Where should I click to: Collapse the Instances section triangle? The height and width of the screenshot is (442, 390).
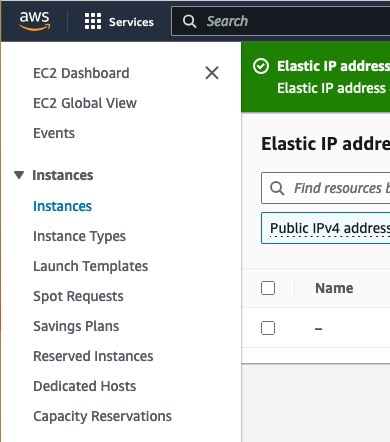point(19,175)
